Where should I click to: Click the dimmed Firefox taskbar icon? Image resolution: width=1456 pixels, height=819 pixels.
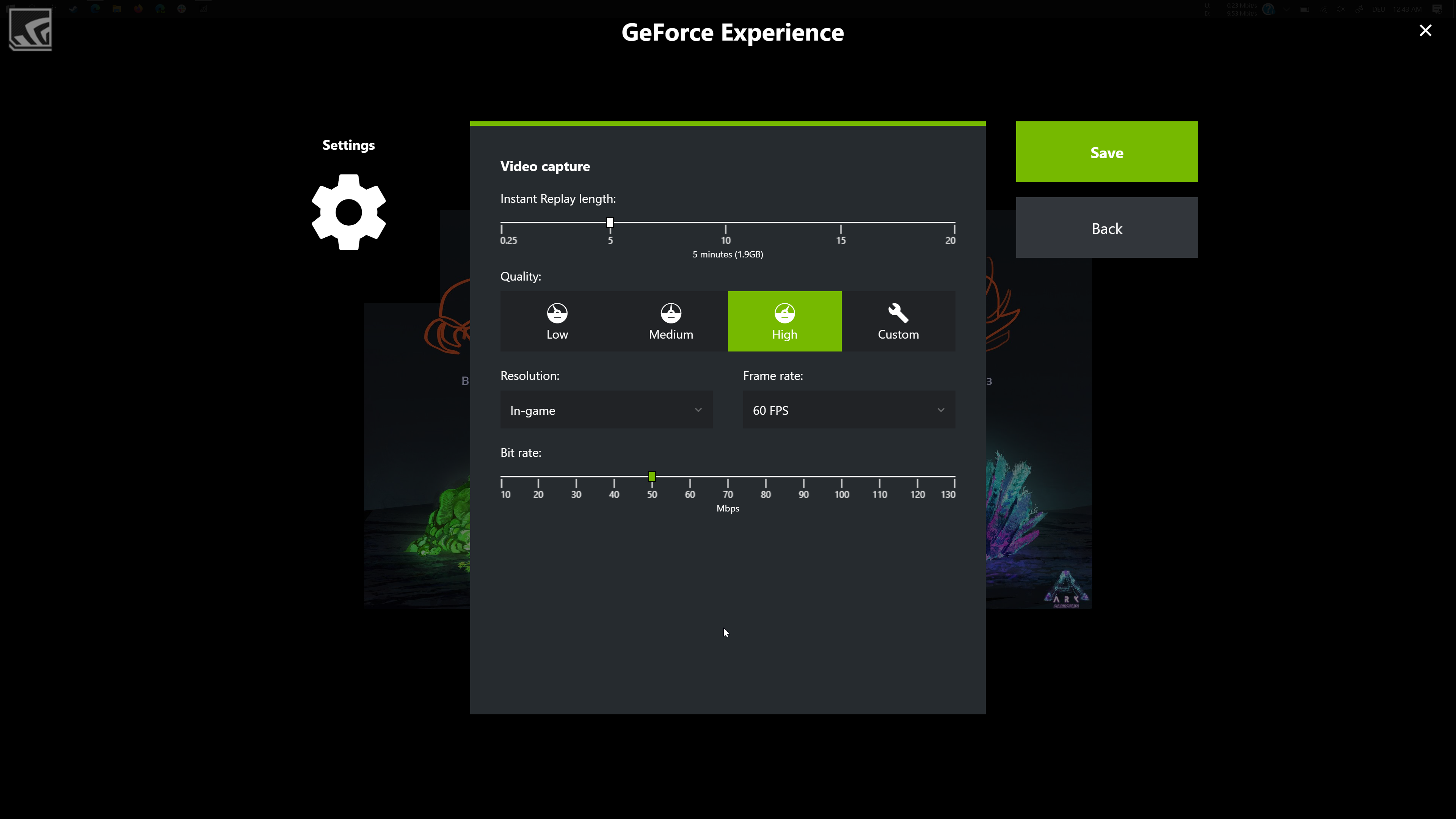pyautogui.click(x=138, y=8)
